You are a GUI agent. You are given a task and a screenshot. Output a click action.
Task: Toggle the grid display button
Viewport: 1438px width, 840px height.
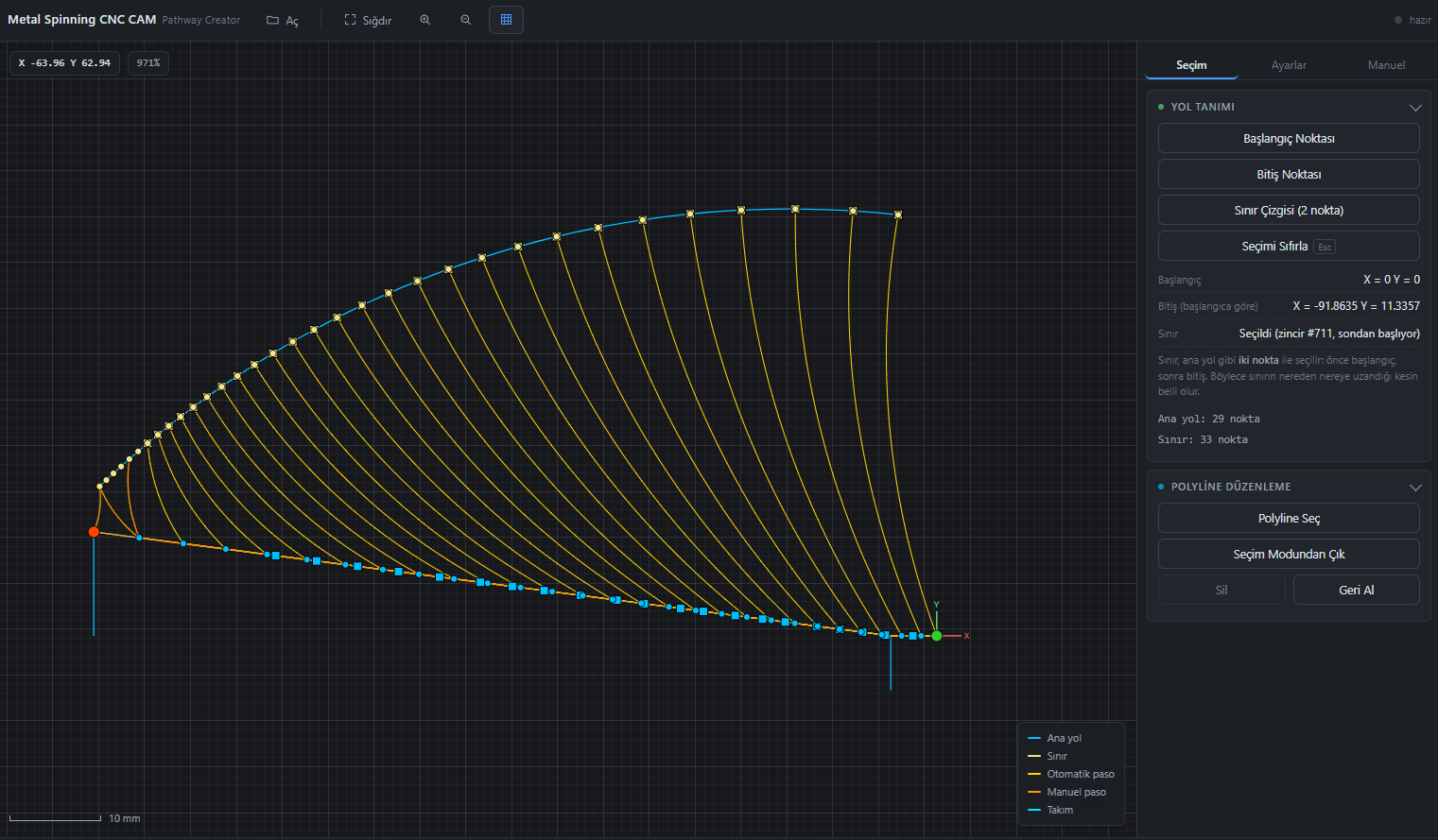(x=506, y=20)
